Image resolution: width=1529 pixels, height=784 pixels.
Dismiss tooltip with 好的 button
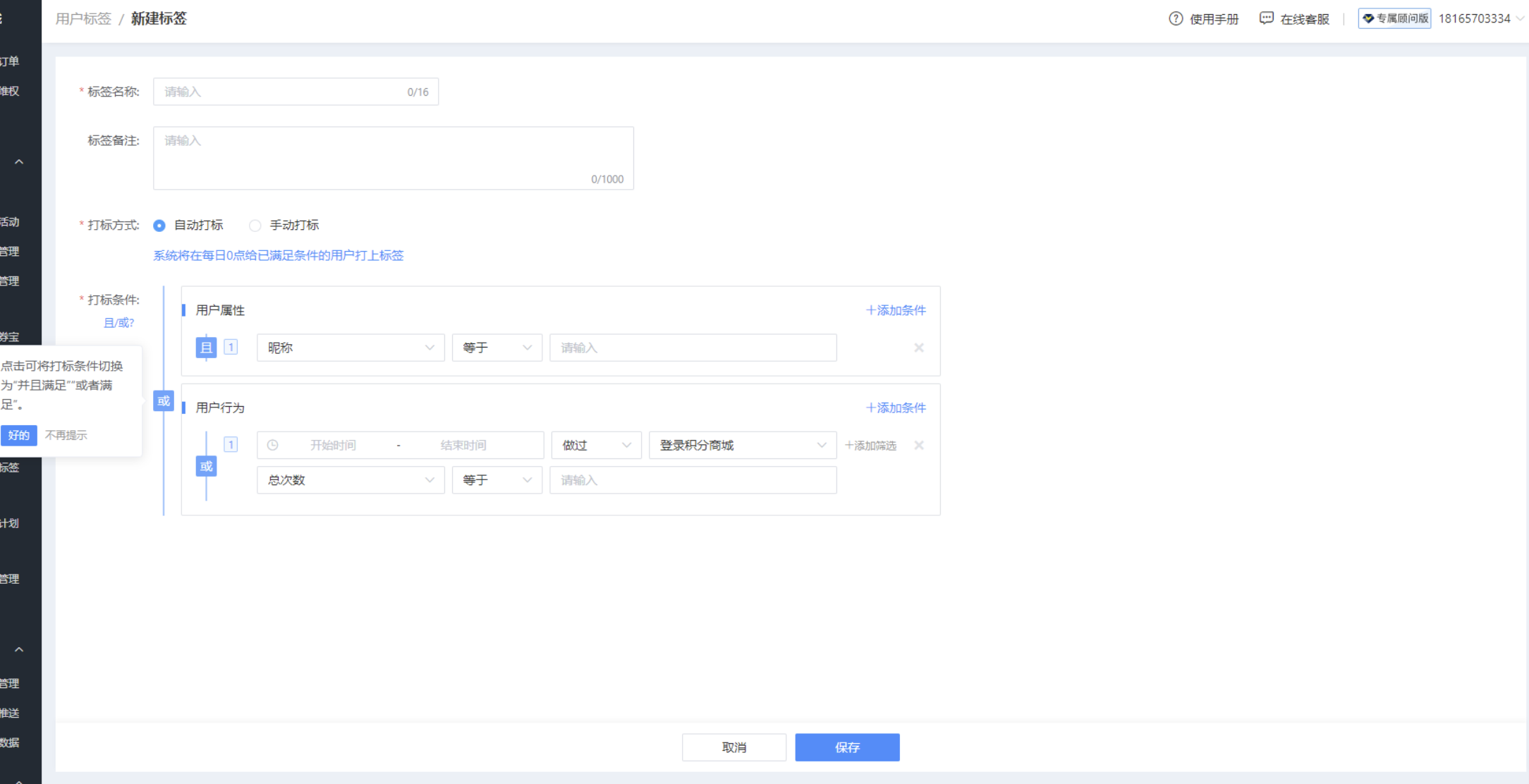click(18, 435)
